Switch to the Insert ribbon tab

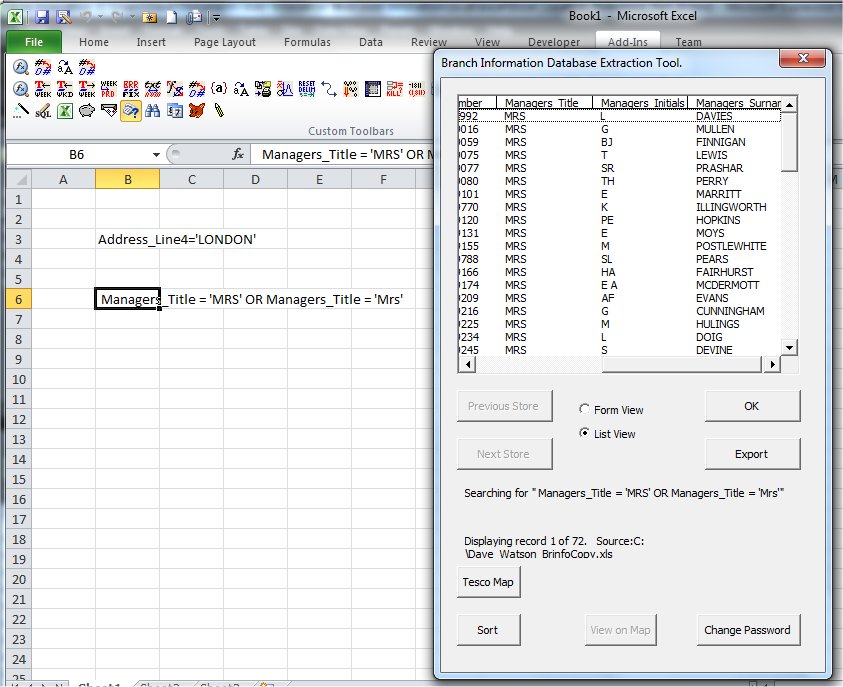point(151,42)
